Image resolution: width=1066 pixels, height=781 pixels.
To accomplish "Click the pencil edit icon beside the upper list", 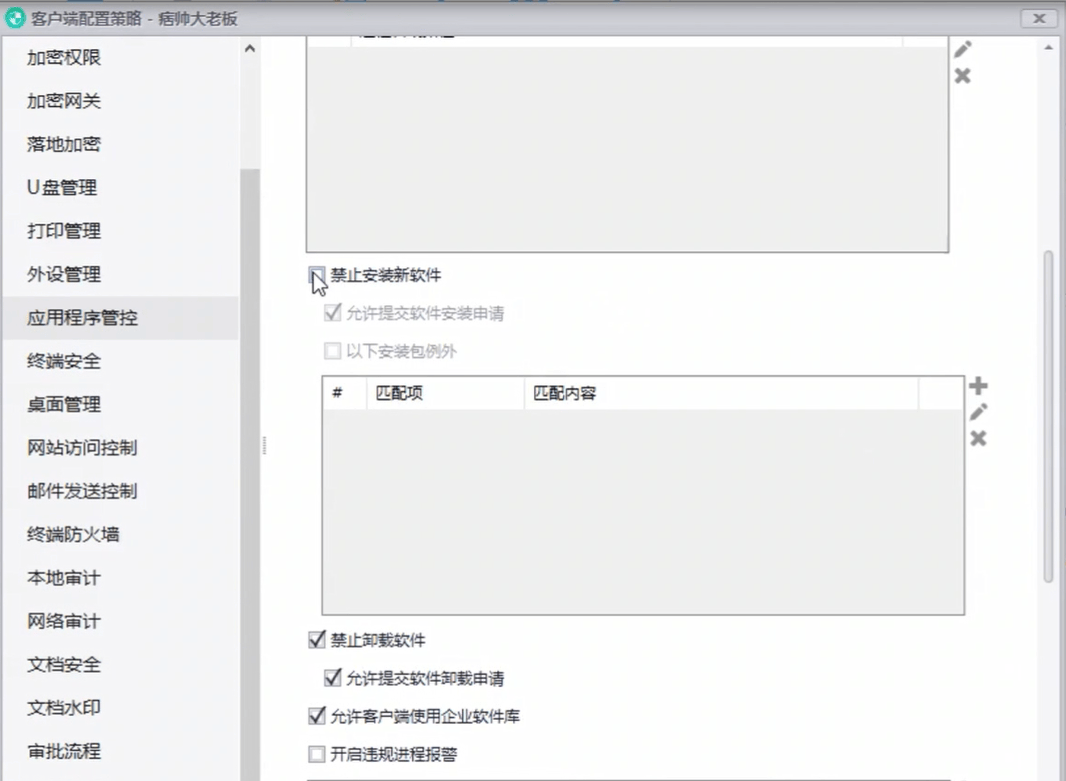I will click(962, 49).
